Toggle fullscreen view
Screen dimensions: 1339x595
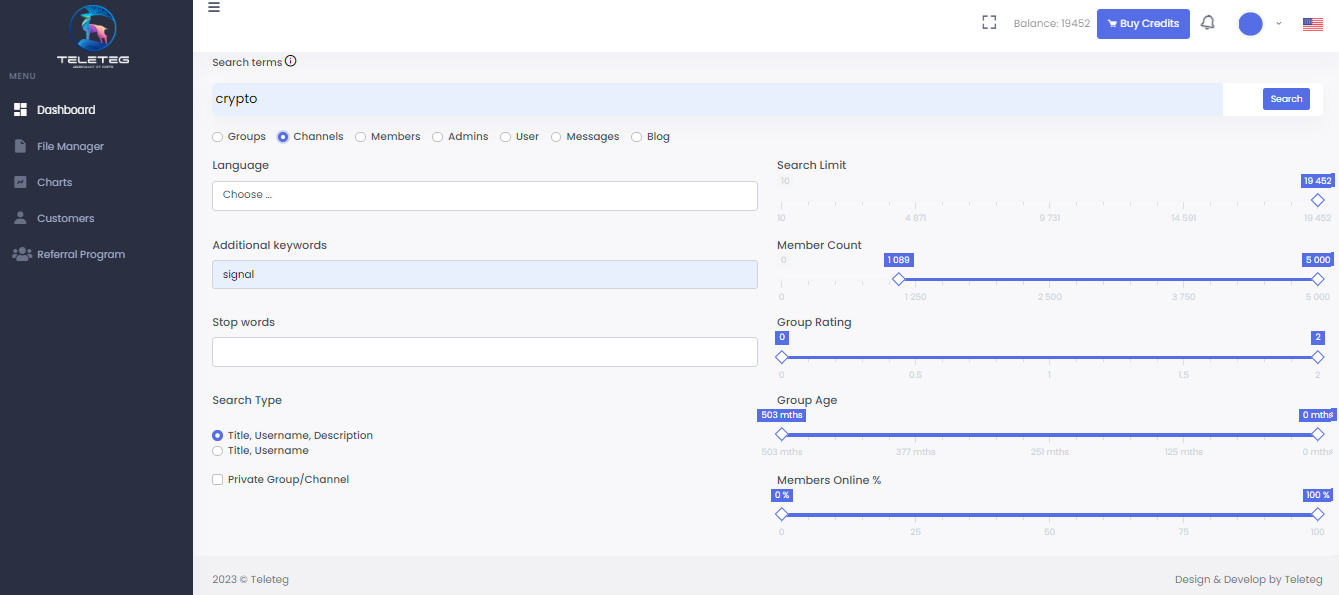click(989, 21)
